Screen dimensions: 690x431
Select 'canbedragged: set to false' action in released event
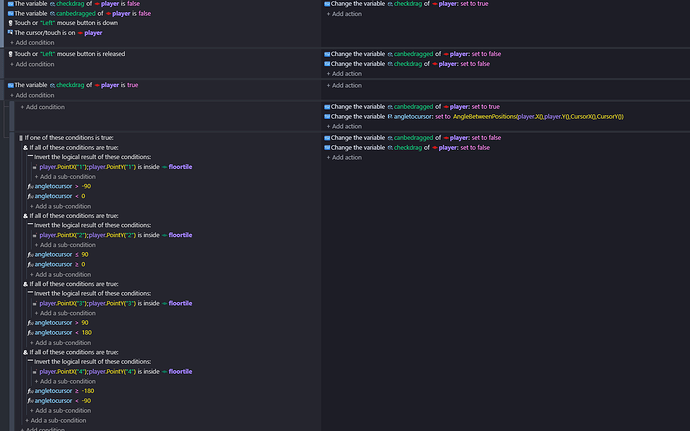(x=412, y=54)
